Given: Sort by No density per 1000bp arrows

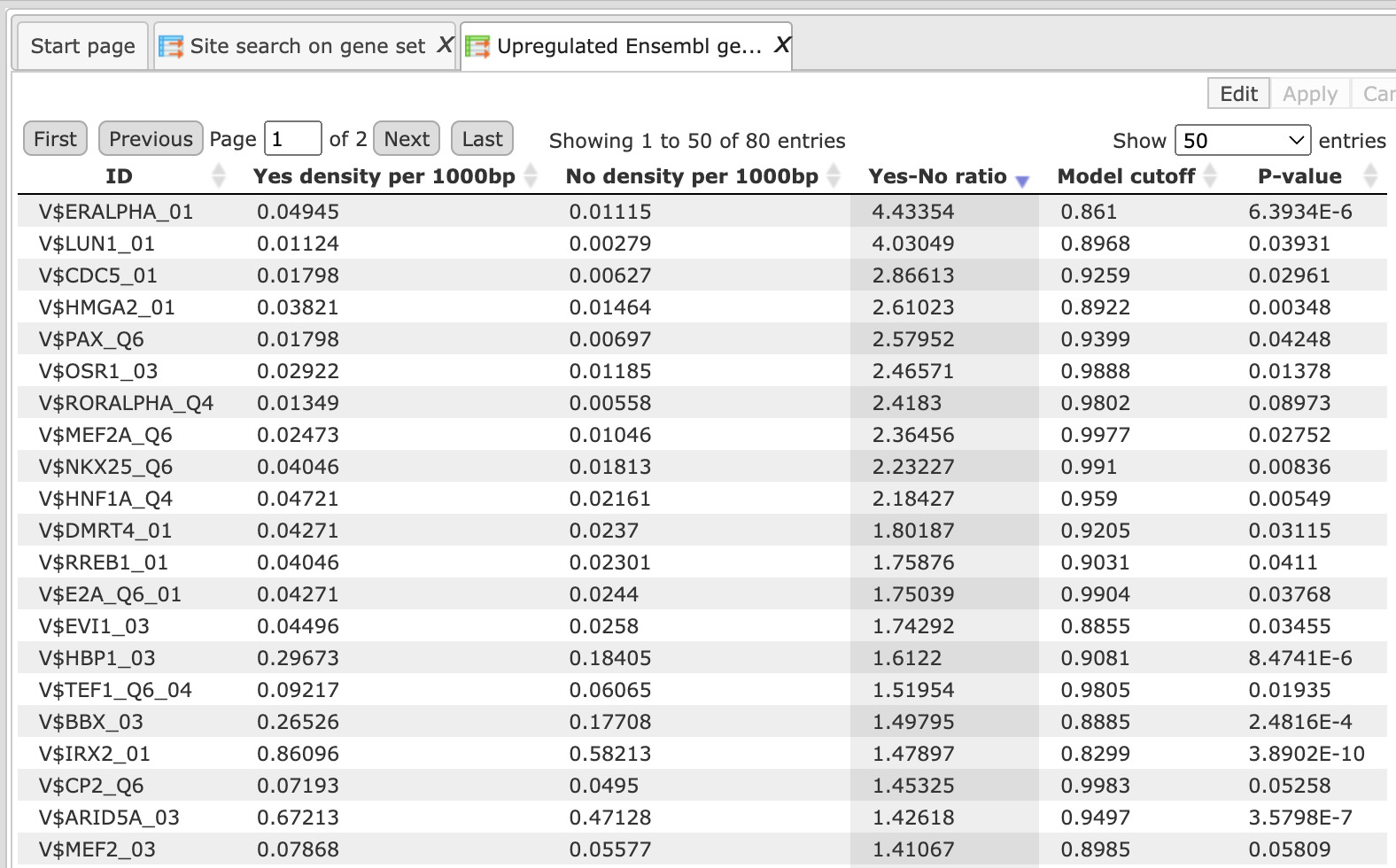Looking at the screenshot, I should [834, 176].
